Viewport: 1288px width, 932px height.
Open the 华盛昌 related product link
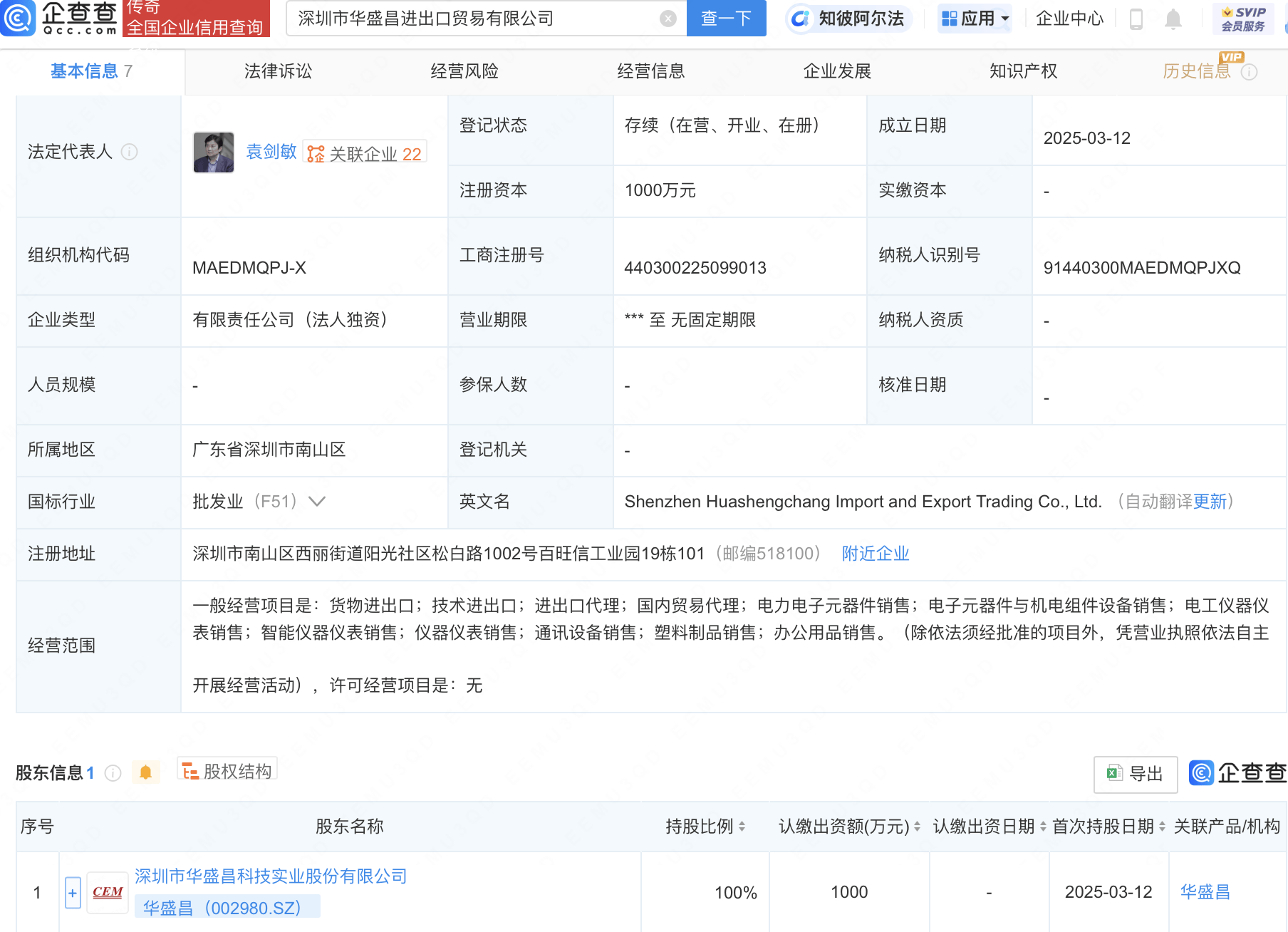(1205, 892)
